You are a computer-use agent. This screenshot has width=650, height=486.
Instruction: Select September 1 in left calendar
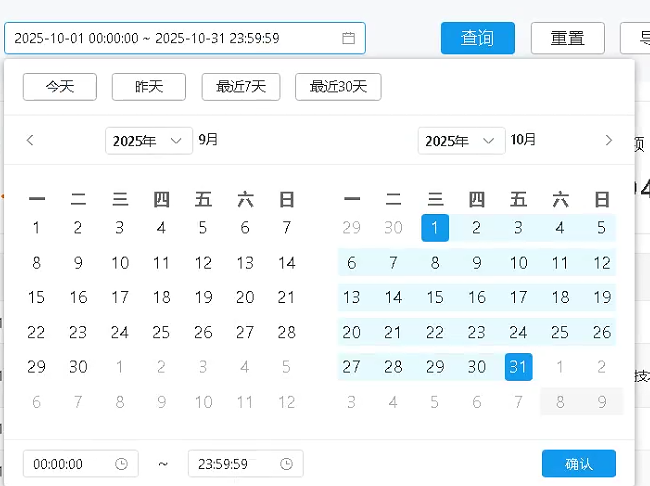[36, 228]
